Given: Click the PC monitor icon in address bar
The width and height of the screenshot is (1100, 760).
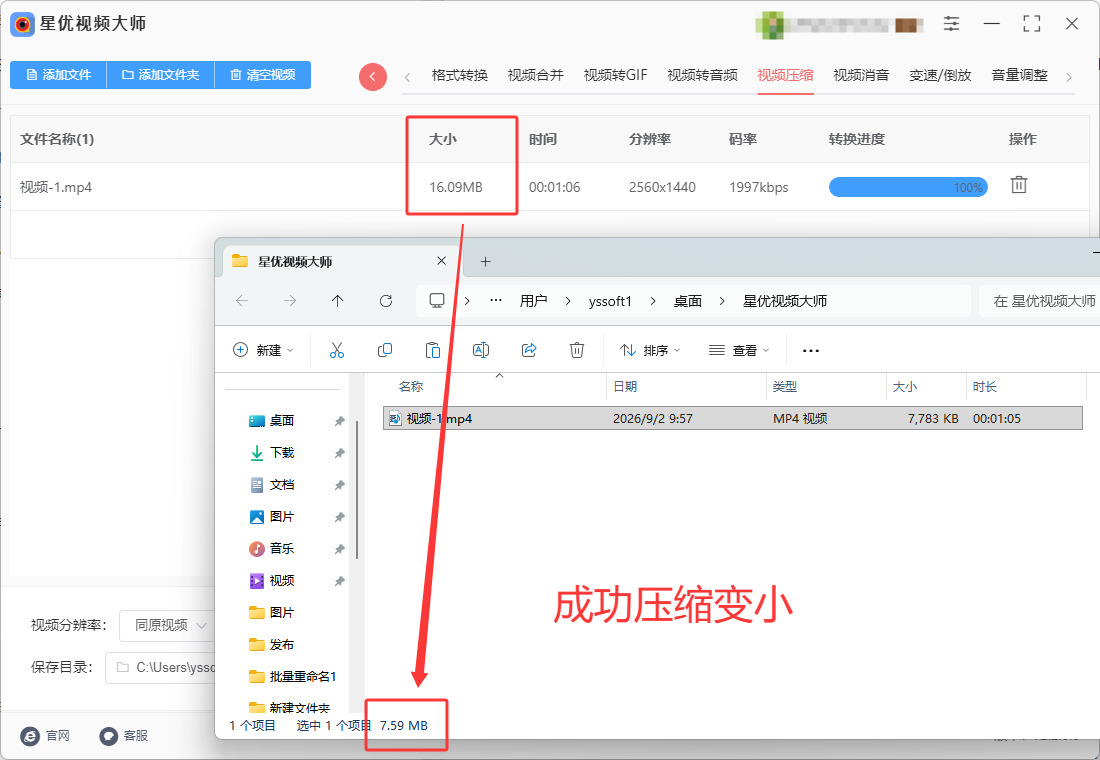Looking at the screenshot, I should [437, 301].
